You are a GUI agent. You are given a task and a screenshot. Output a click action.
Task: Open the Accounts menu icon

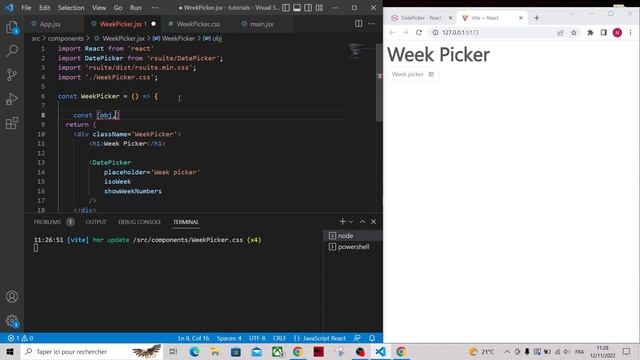12,297
